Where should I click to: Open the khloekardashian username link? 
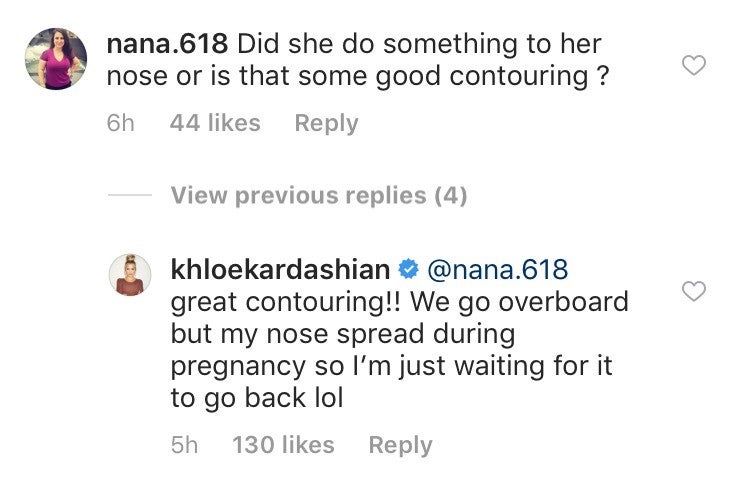tap(280, 270)
